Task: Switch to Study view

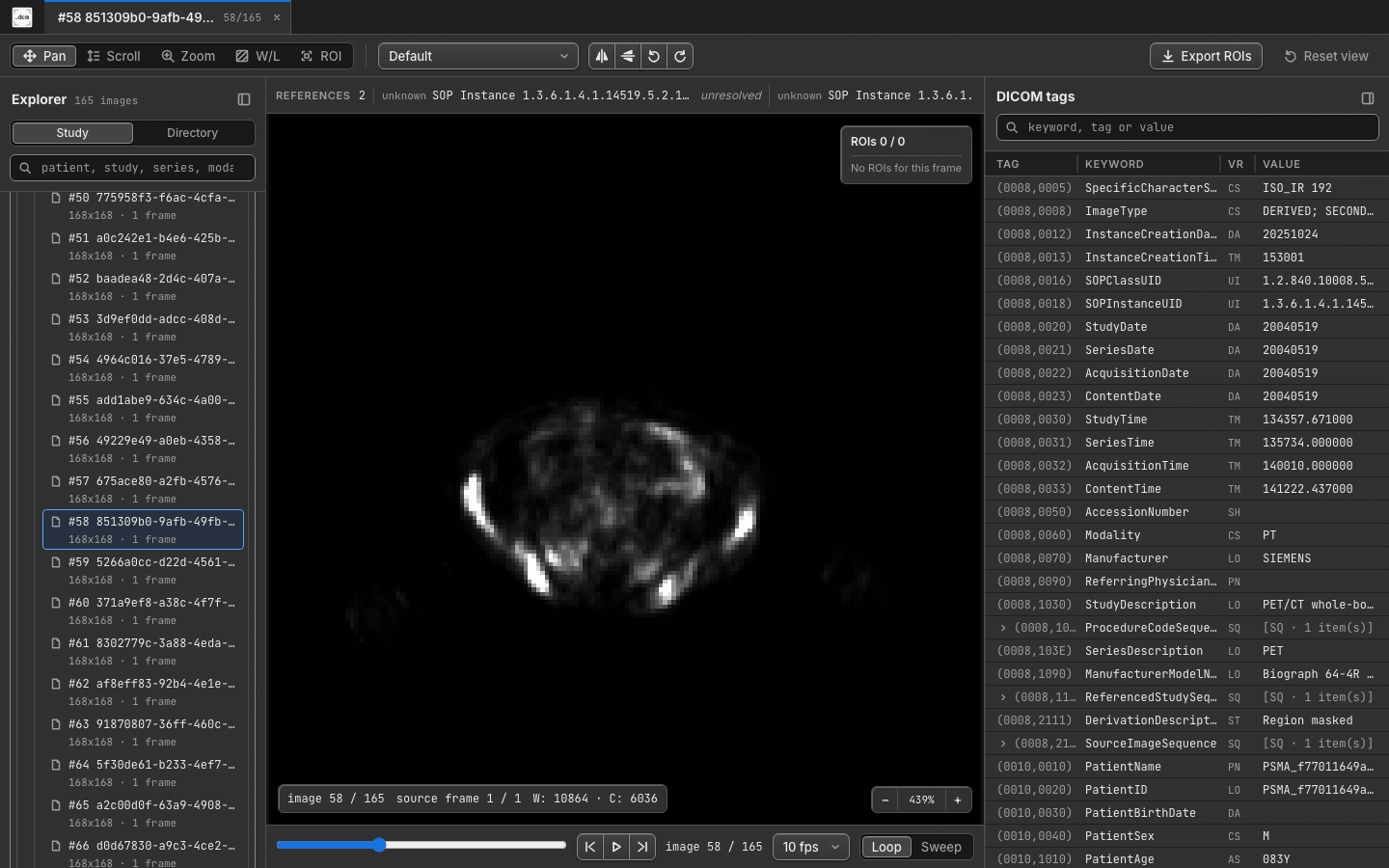Action: [72, 133]
